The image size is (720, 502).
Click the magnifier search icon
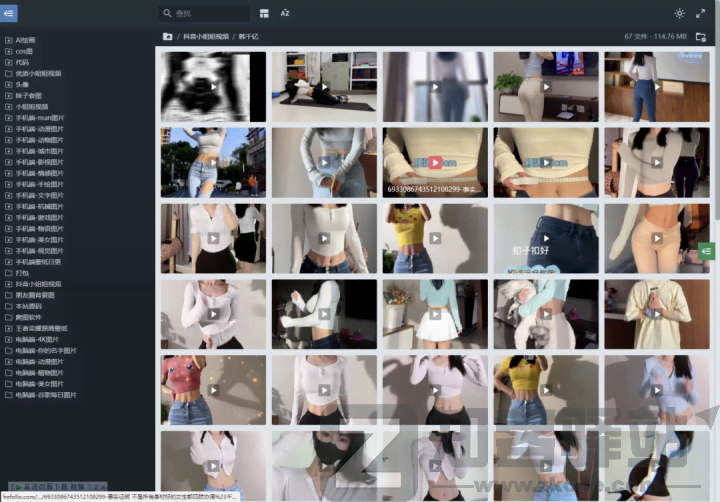[167, 14]
